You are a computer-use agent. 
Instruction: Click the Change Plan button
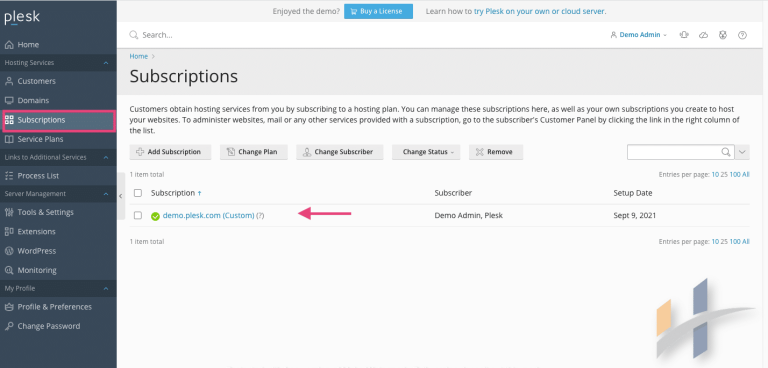pos(254,152)
